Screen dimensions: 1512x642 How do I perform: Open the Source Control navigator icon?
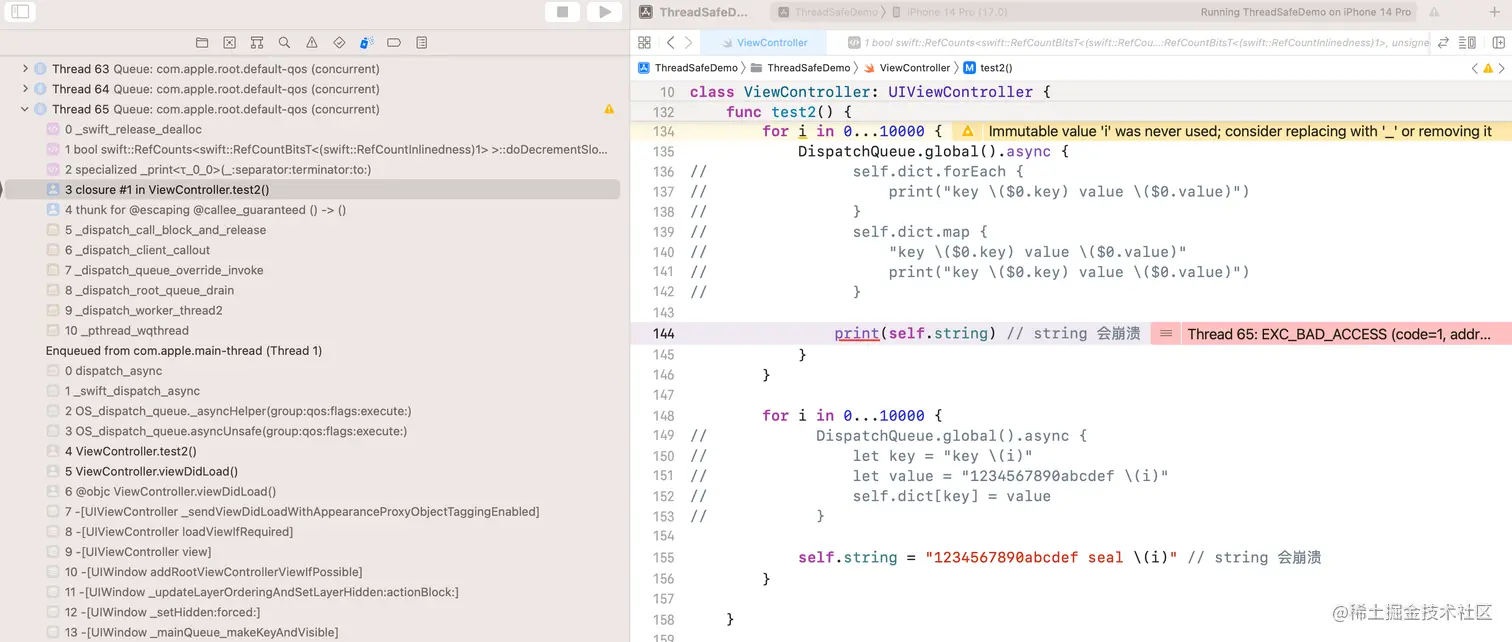[x=229, y=43]
